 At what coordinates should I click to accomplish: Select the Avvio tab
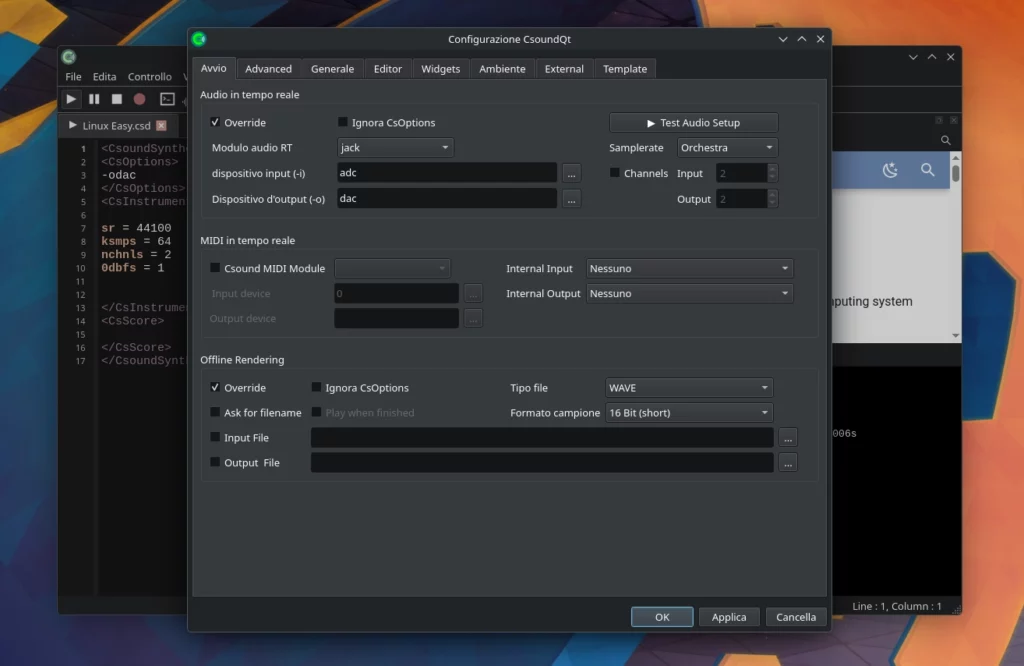point(214,68)
